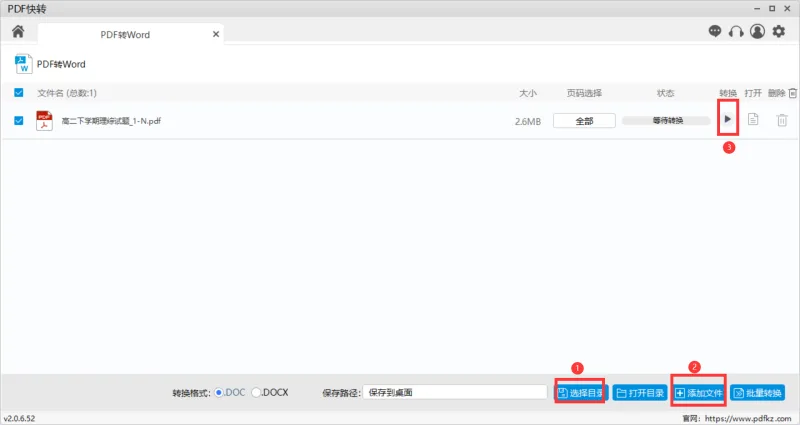The height and width of the screenshot is (425, 800).
Task: Click the 大小 column header
Action: coord(528,93)
